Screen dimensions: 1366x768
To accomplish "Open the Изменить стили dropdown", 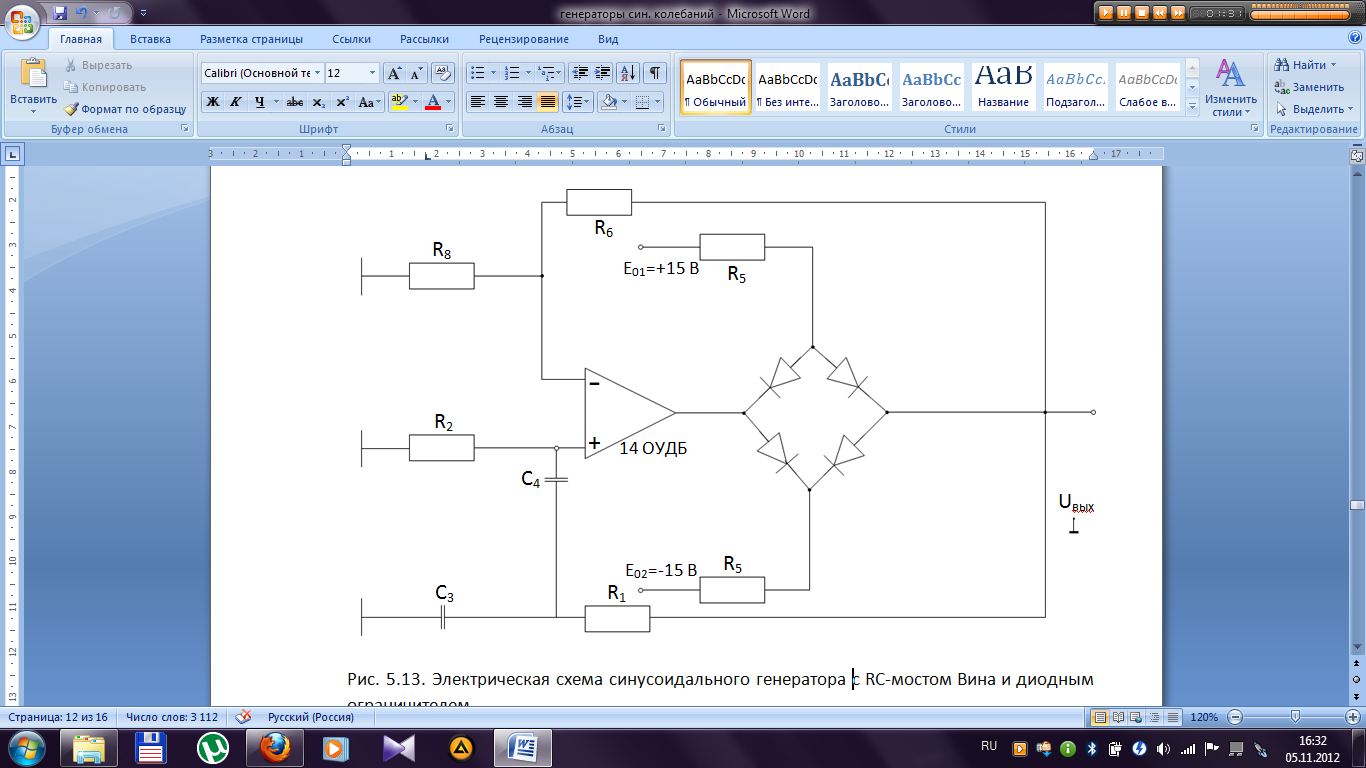I will point(1230,88).
